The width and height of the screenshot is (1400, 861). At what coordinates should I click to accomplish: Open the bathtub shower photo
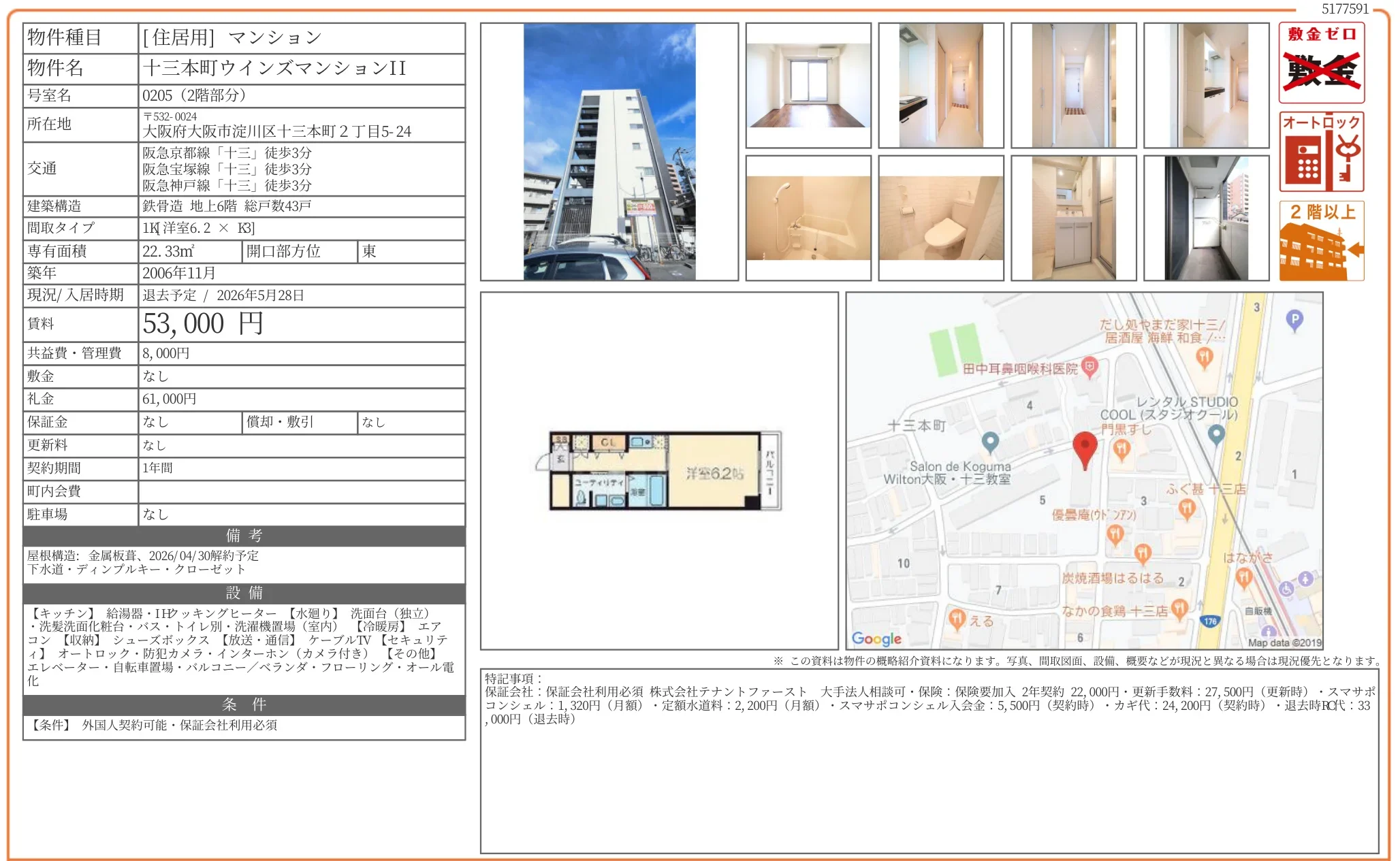click(x=808, y=218)
